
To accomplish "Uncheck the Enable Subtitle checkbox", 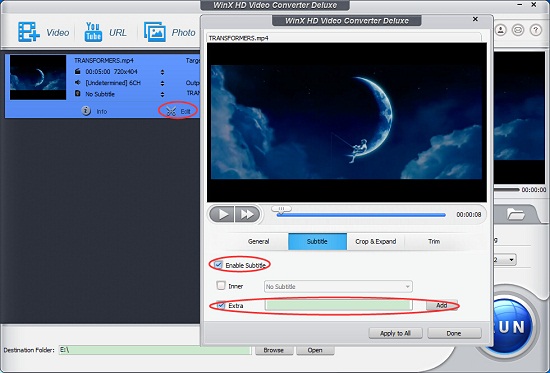I will [219, 265].
